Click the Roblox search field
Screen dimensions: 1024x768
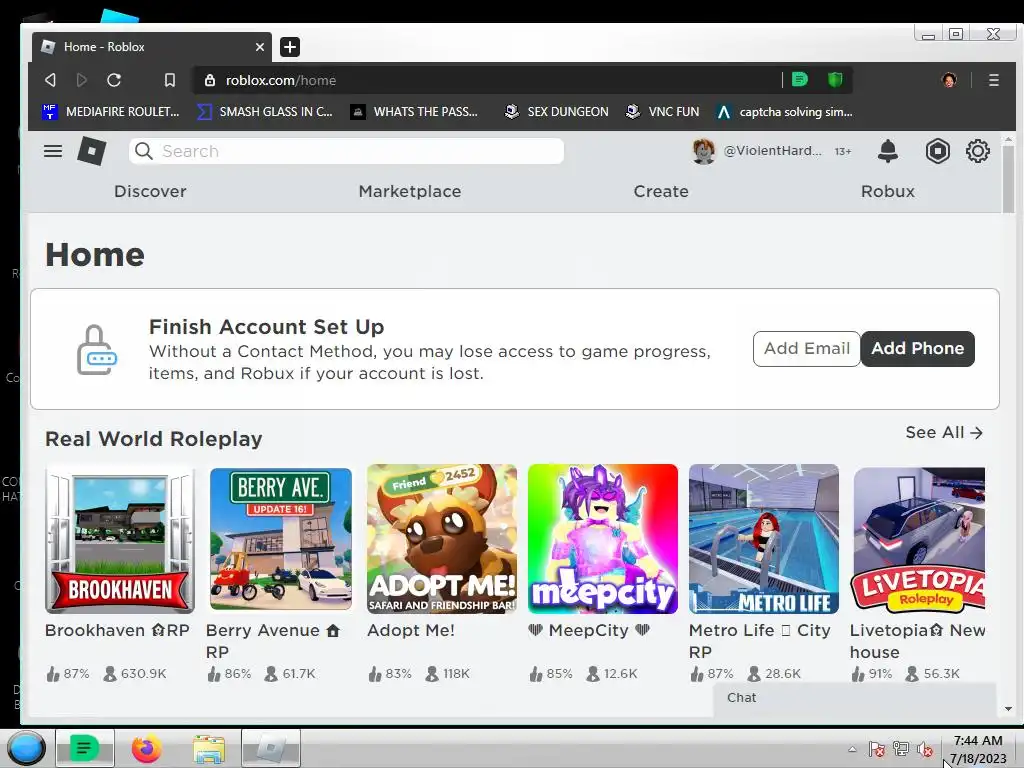(346, 151)
